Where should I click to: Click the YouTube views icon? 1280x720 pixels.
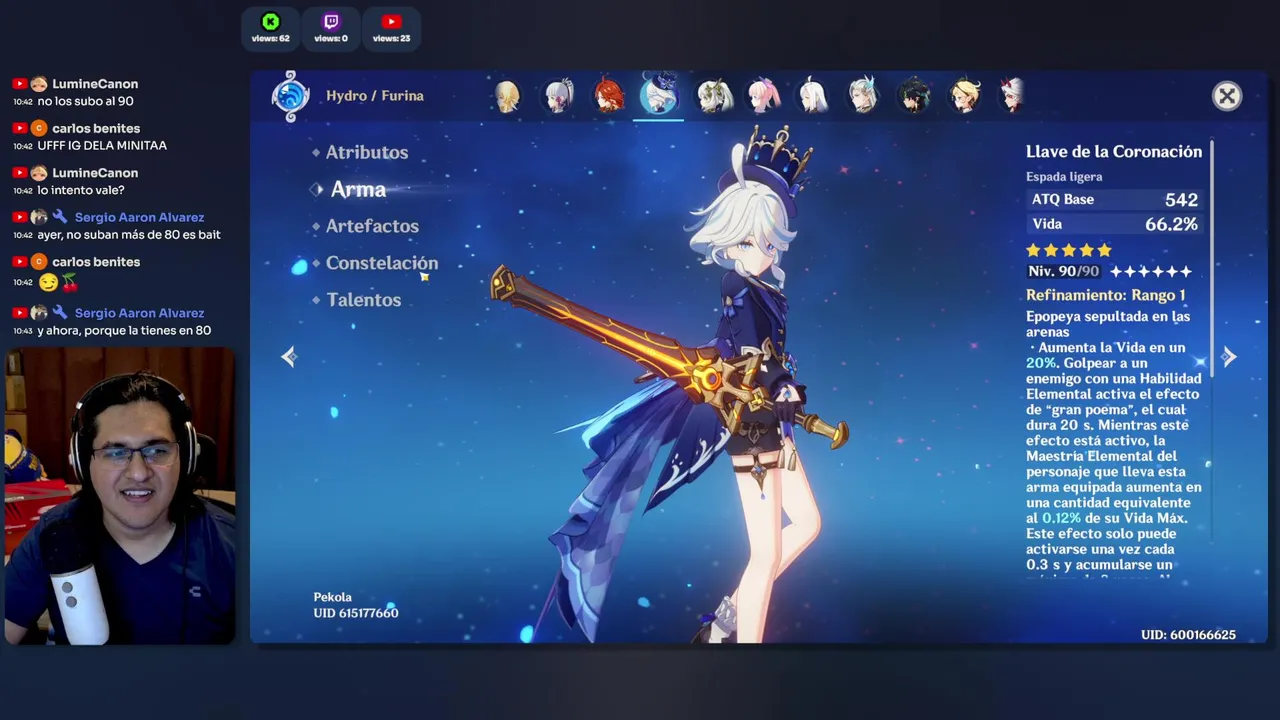click(x=391, y=22)
